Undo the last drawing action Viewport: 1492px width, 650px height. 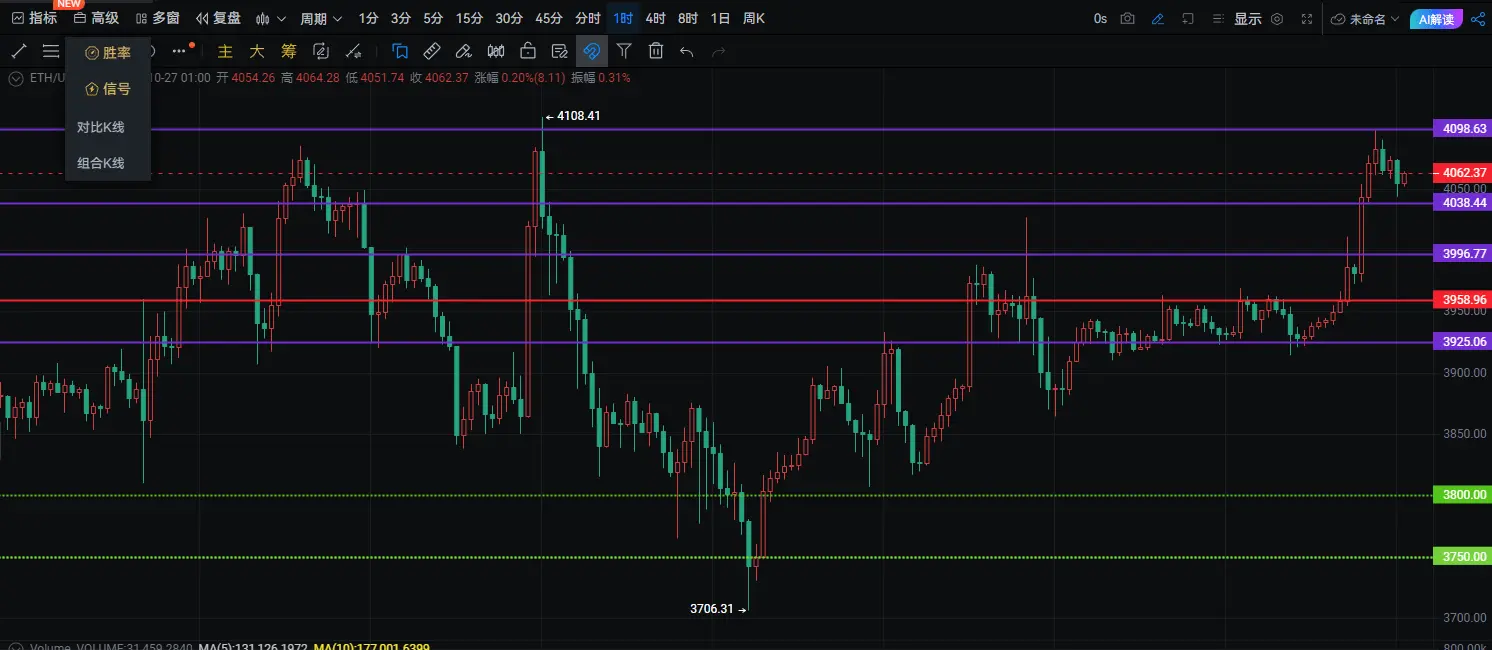[x=686, y=51]
